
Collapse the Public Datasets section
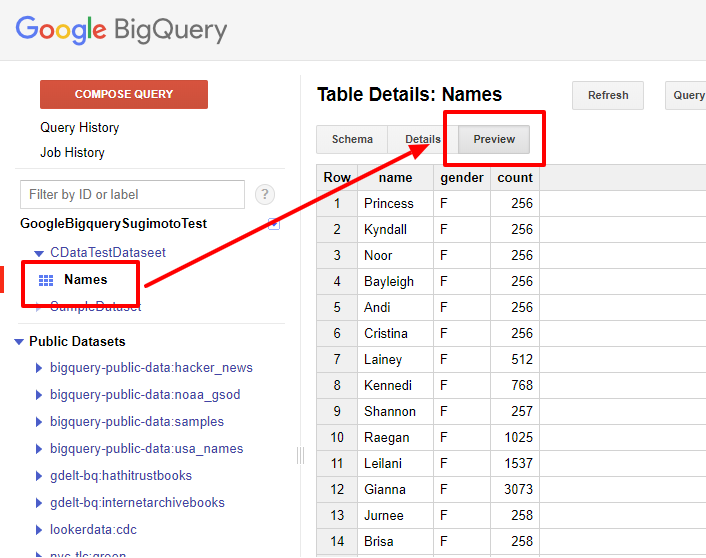[x=18, y=342]
